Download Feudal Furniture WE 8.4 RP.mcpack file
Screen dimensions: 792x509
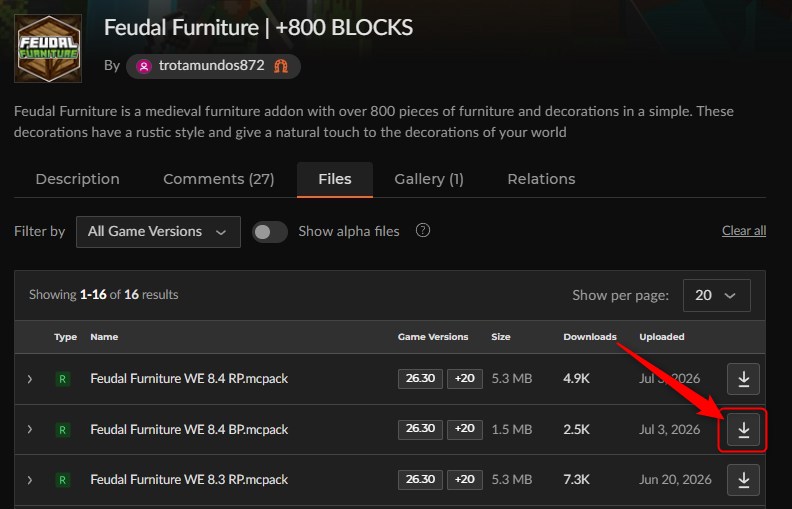(x=743, y=379)
